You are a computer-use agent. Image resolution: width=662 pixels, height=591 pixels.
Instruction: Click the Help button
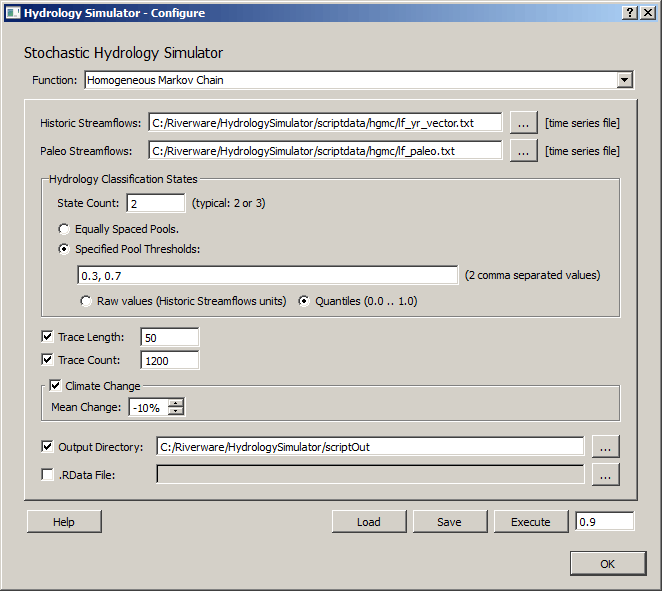click(64, 522)
